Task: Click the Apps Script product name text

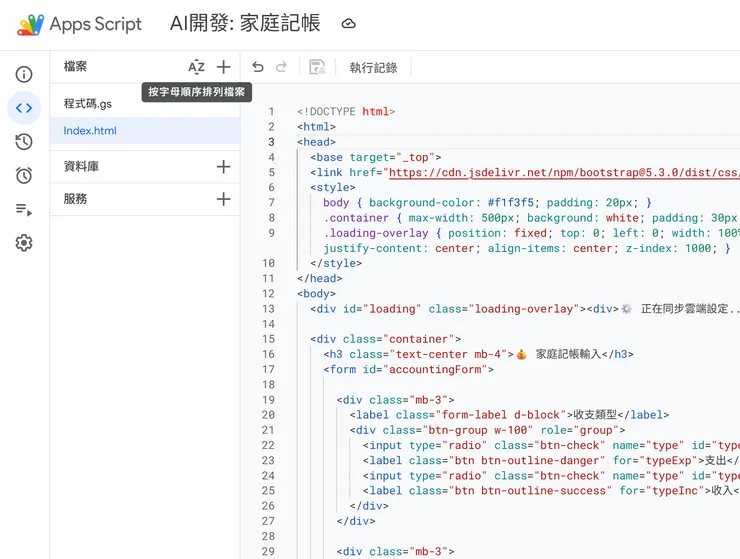Action: coord(96,24)
